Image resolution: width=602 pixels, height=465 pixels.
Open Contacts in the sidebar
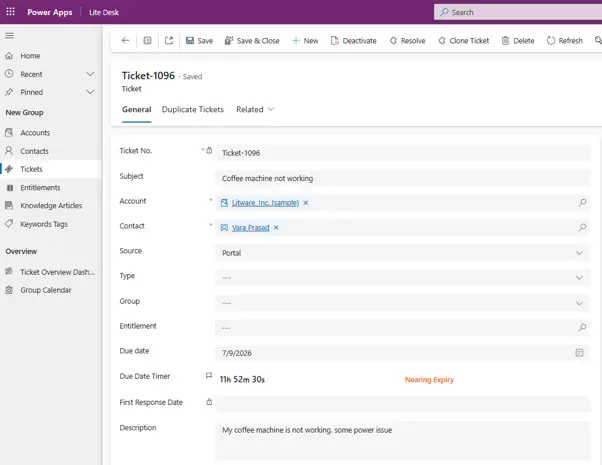coord(51,151)
